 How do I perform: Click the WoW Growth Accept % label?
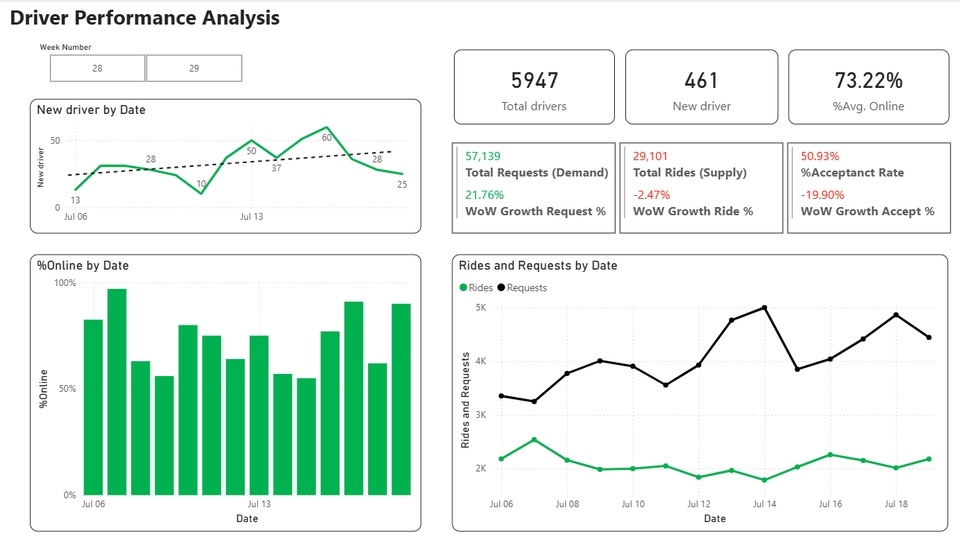click(867, 211)
